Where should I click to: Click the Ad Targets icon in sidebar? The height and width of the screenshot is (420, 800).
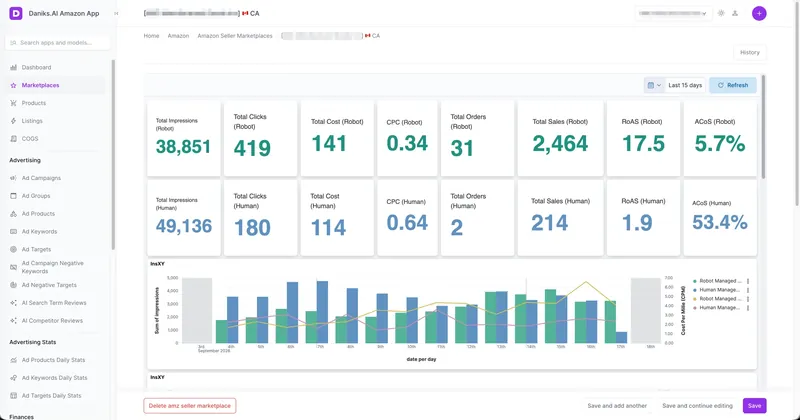[x=13, y=250]
